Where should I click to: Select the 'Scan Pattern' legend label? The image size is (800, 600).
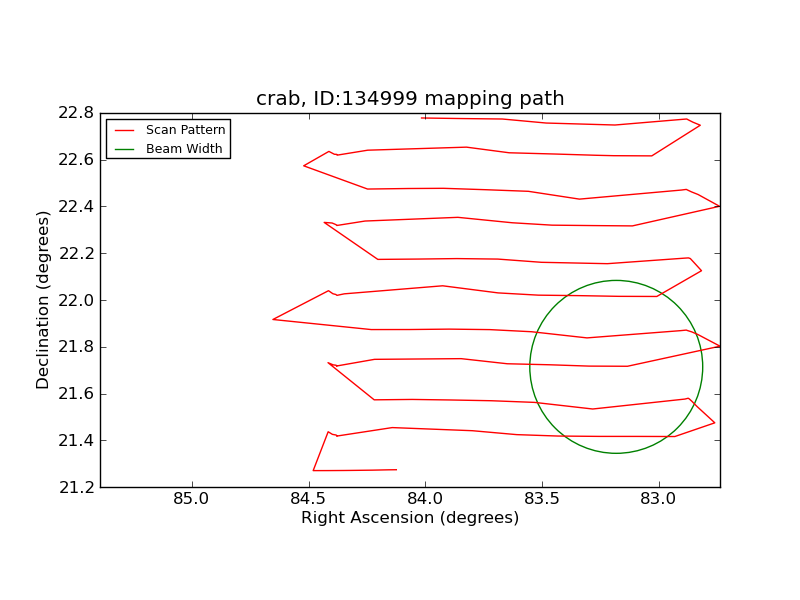pyautogui.click(x=185, y=130)
